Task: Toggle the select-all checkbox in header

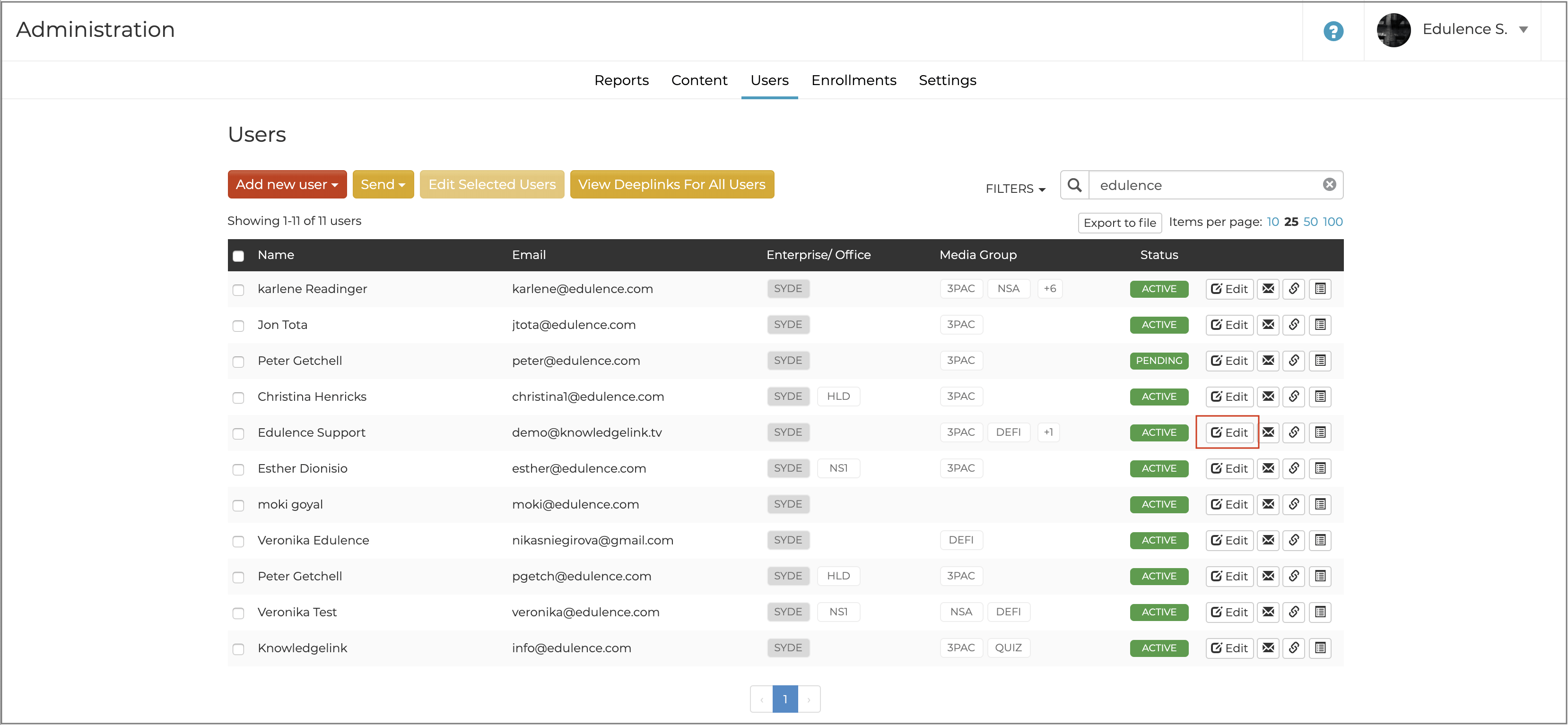Action: (x=239, y=256)
